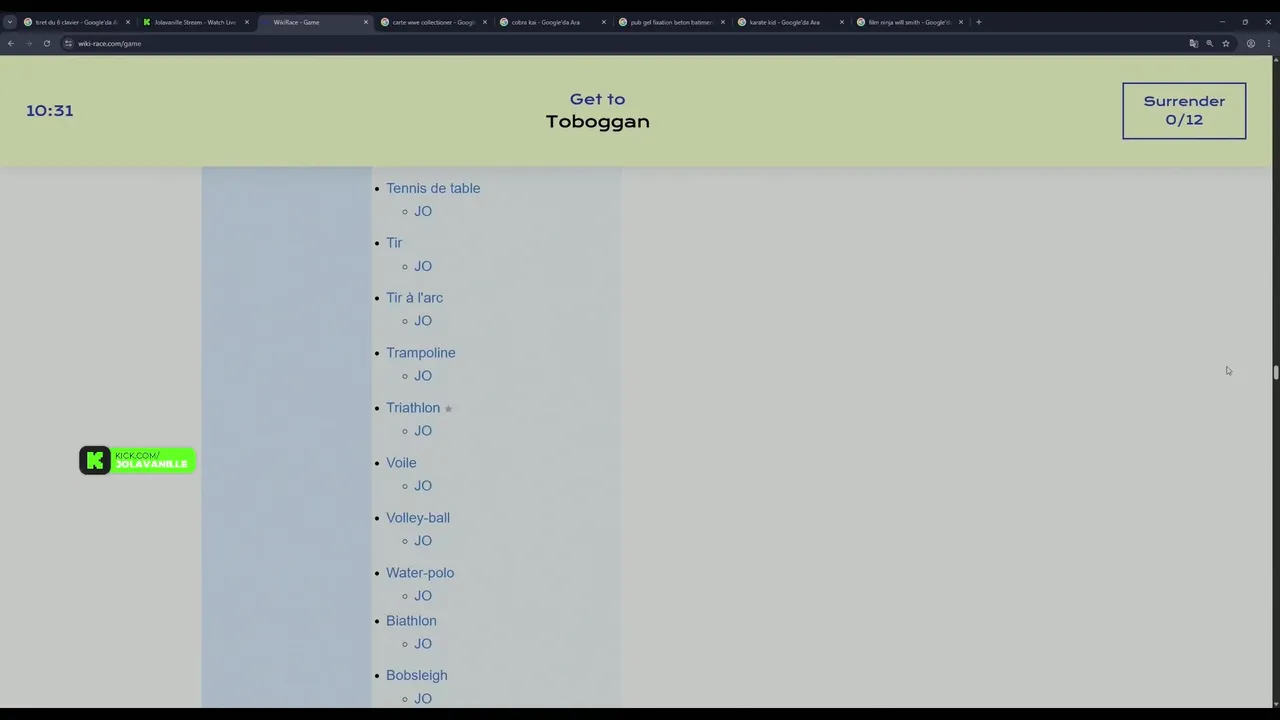This screenshot has height=720, width=1280.
Task: Open the Trampoline link
Action: (x=421, y=353)
